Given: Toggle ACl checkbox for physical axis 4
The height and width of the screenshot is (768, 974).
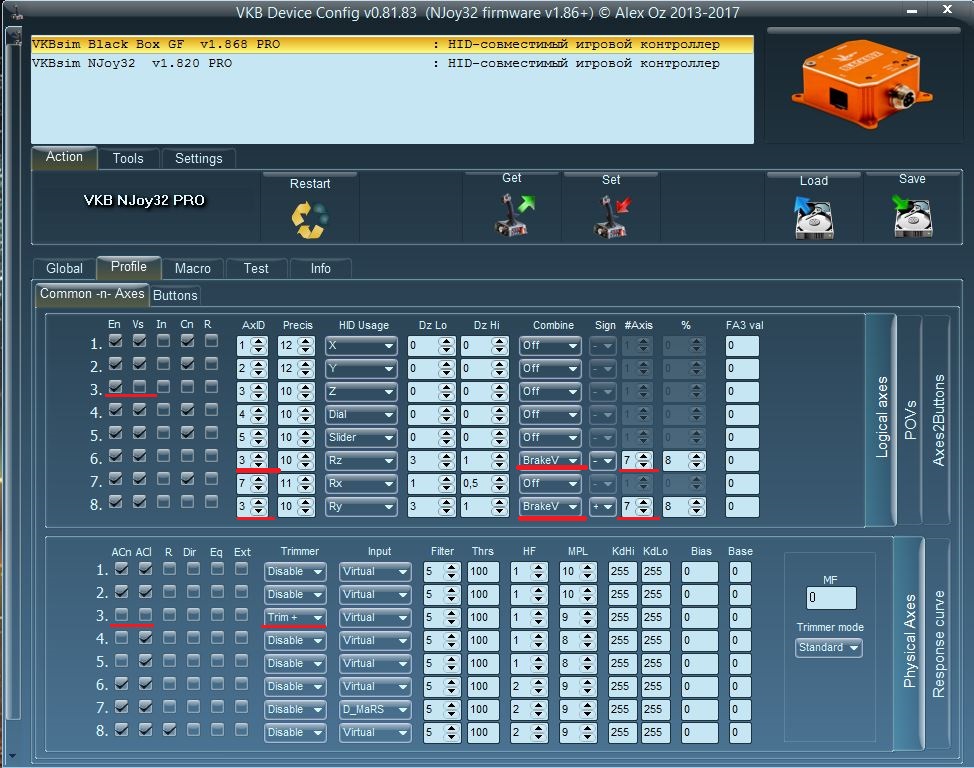Looking at the screenshot, I should (145, 638).
